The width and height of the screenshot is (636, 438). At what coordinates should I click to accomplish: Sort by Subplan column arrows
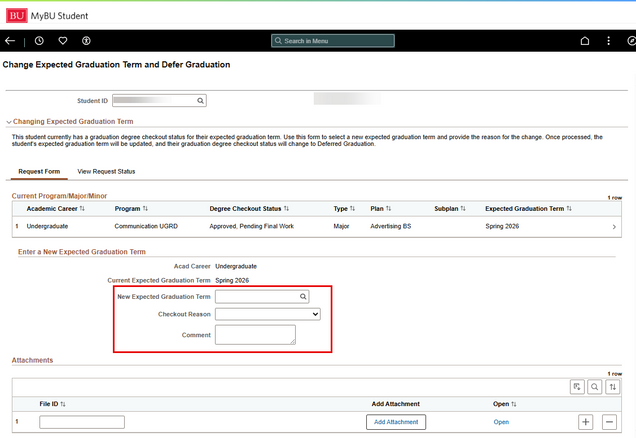pos(463,208)
